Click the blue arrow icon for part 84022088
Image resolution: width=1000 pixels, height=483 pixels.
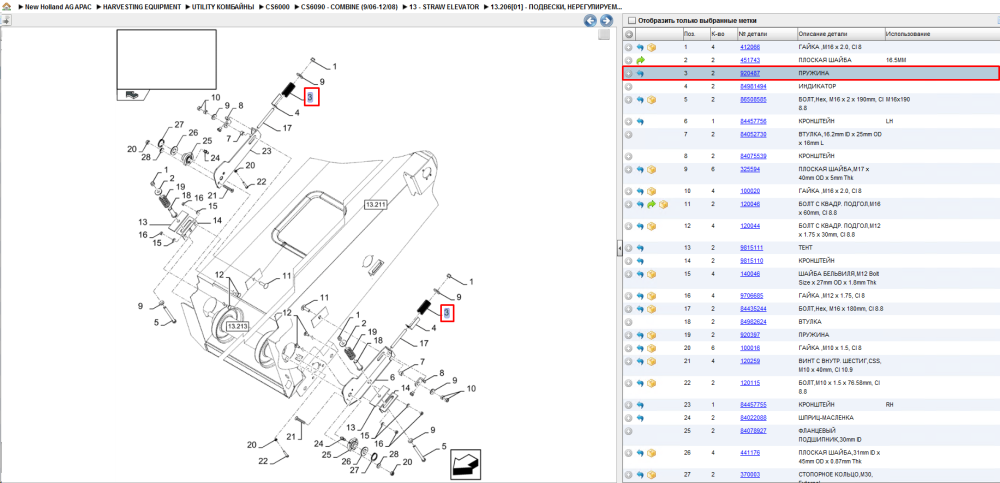(x=640, y=418)
